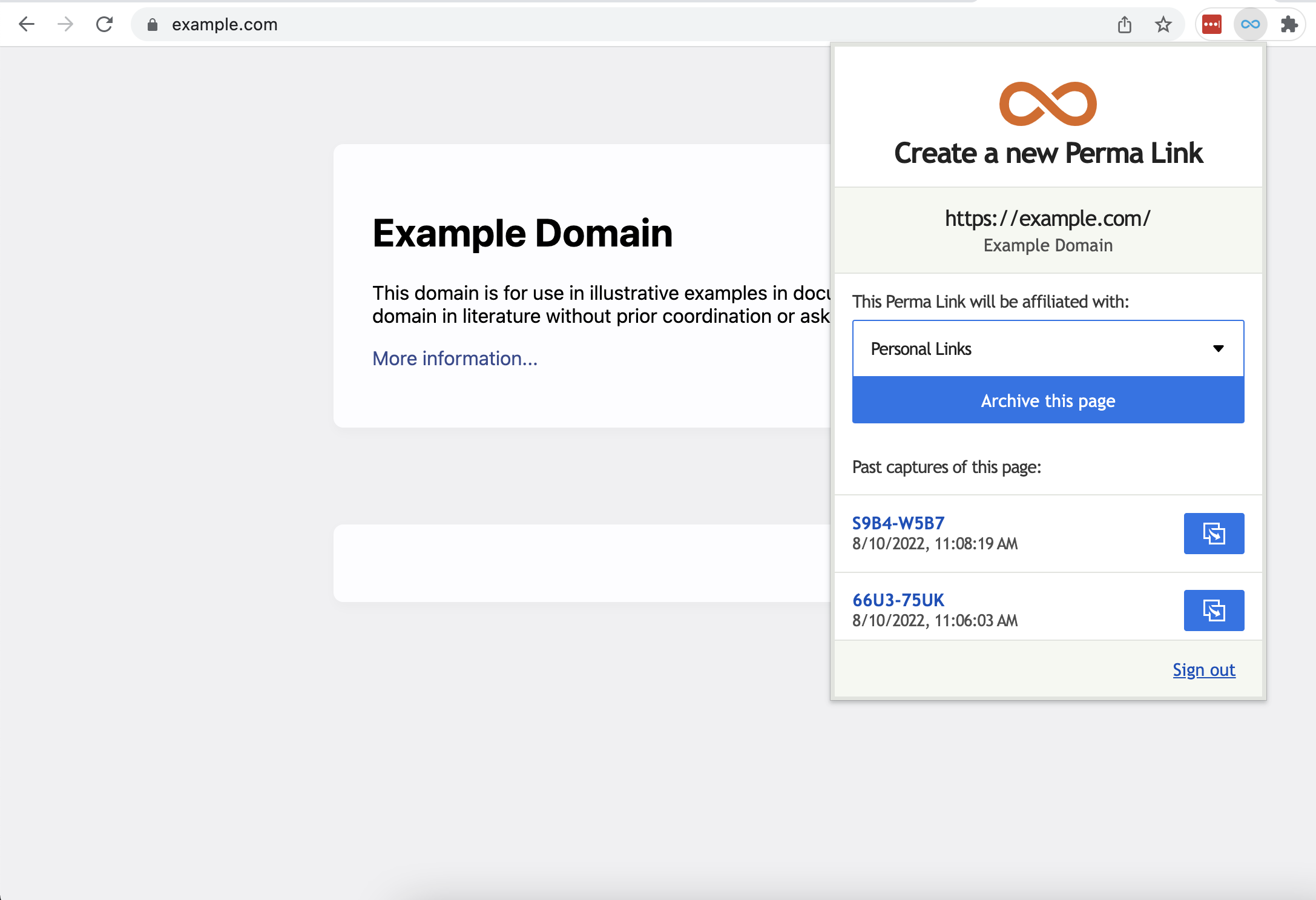
Task: Click the red extension icon in toolbar
Action: pyautogui.click(x=1211, y=24)
